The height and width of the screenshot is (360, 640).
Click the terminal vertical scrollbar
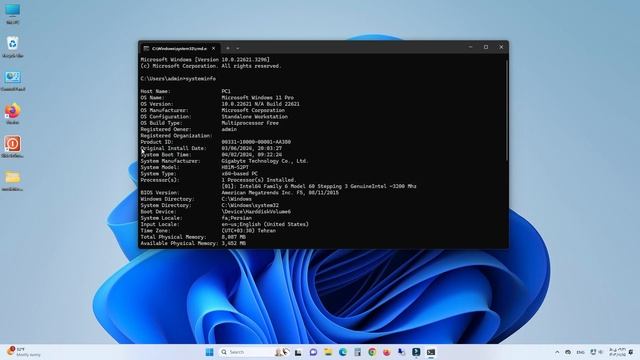click(x=507, y=110)
